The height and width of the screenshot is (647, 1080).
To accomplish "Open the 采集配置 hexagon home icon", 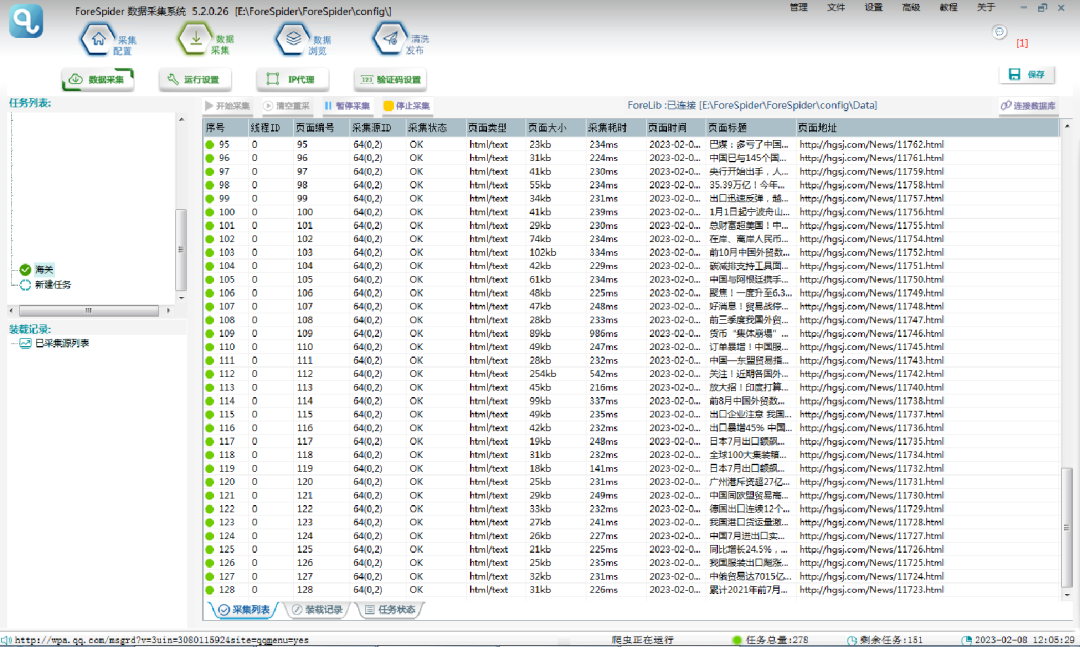I will [x=98, y=39].
